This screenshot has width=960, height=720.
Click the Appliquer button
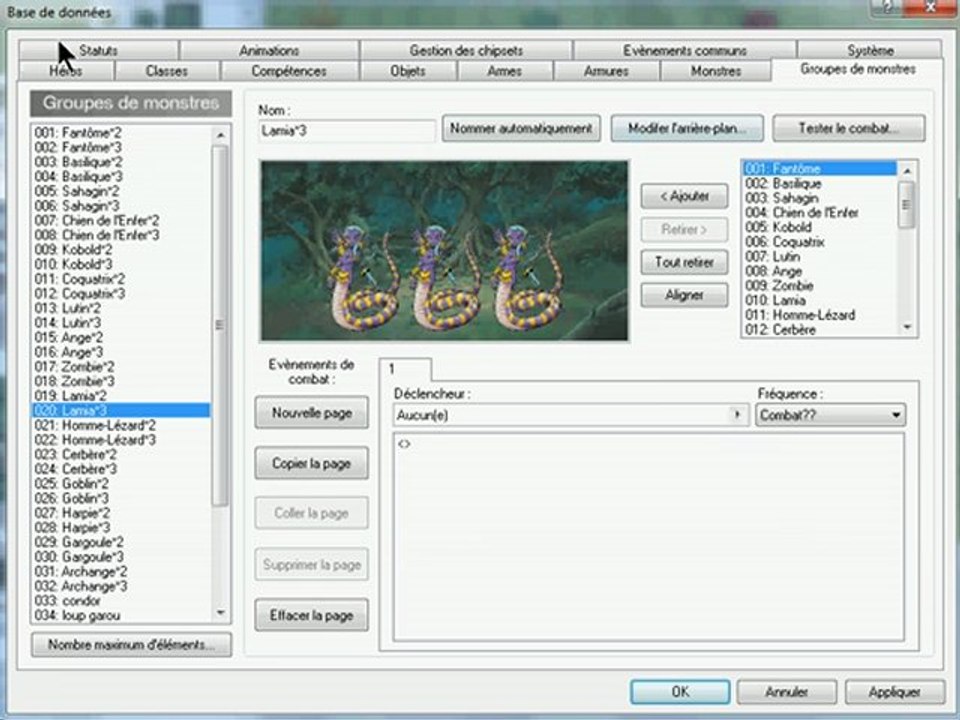[x=894, y=692]
